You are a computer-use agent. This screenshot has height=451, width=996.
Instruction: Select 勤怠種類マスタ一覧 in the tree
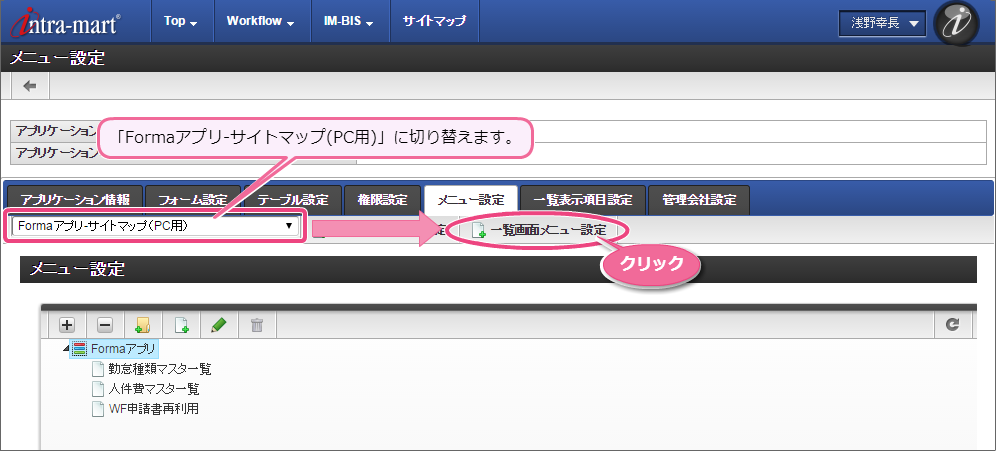click(159, 368)
